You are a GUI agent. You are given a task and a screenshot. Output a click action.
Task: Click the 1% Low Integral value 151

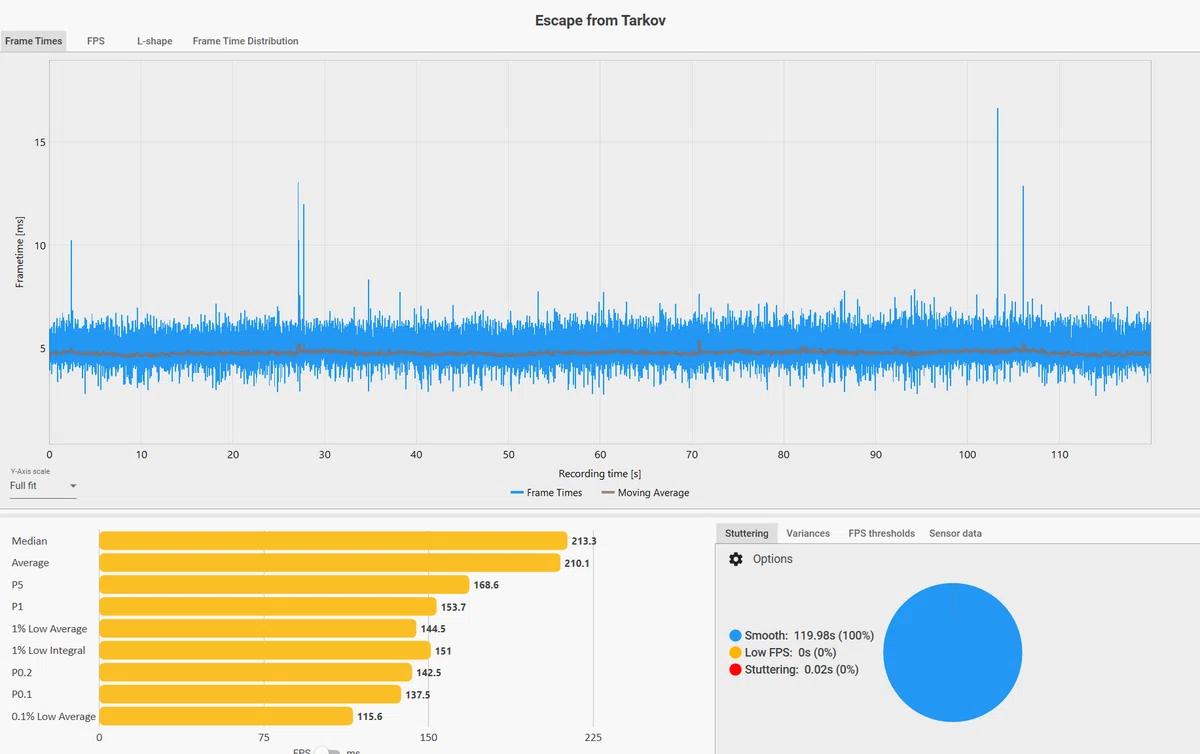pyautogui.click(x=443, y=651)
